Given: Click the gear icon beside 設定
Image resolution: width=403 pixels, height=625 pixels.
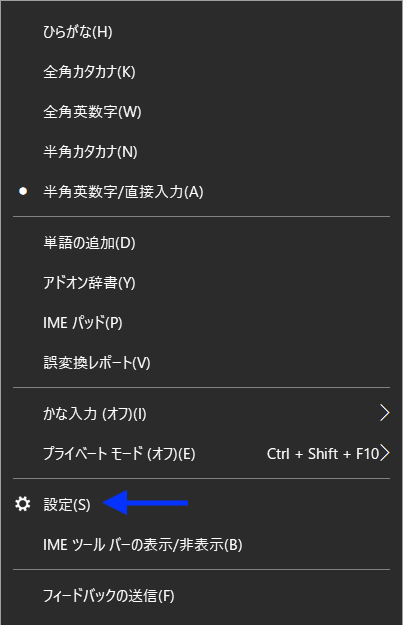Looking at the screenshot, I should point(23,504).
